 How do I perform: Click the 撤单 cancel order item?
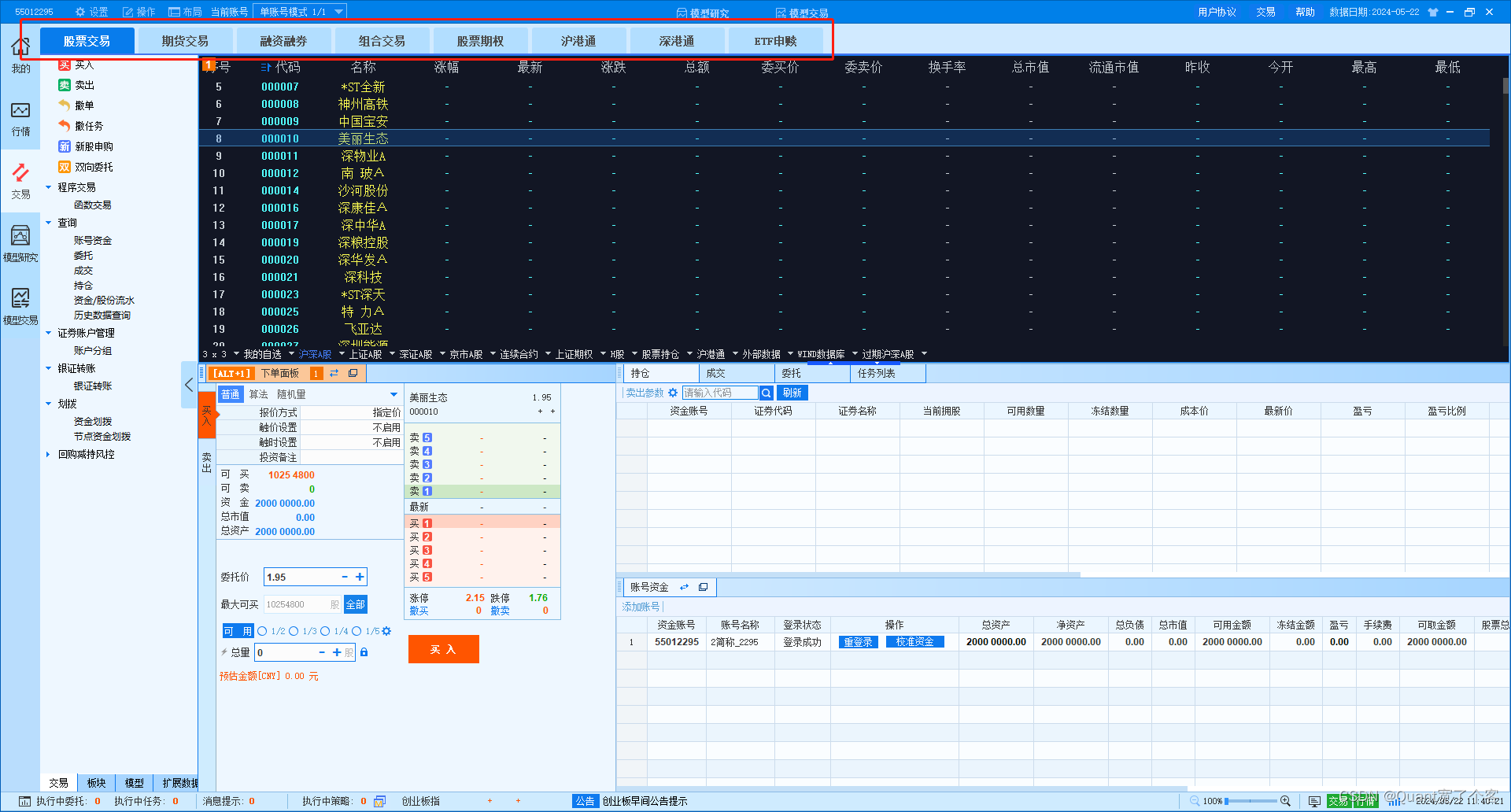(76, 105)
